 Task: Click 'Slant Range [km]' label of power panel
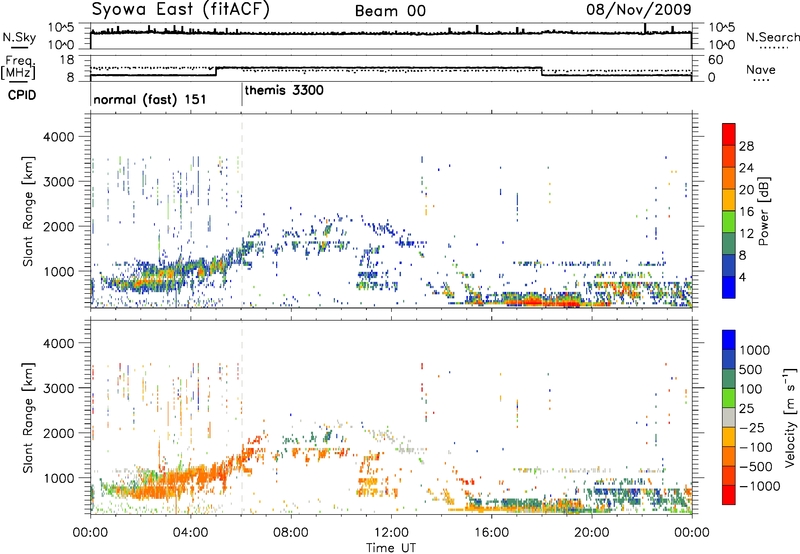(28, 211)
